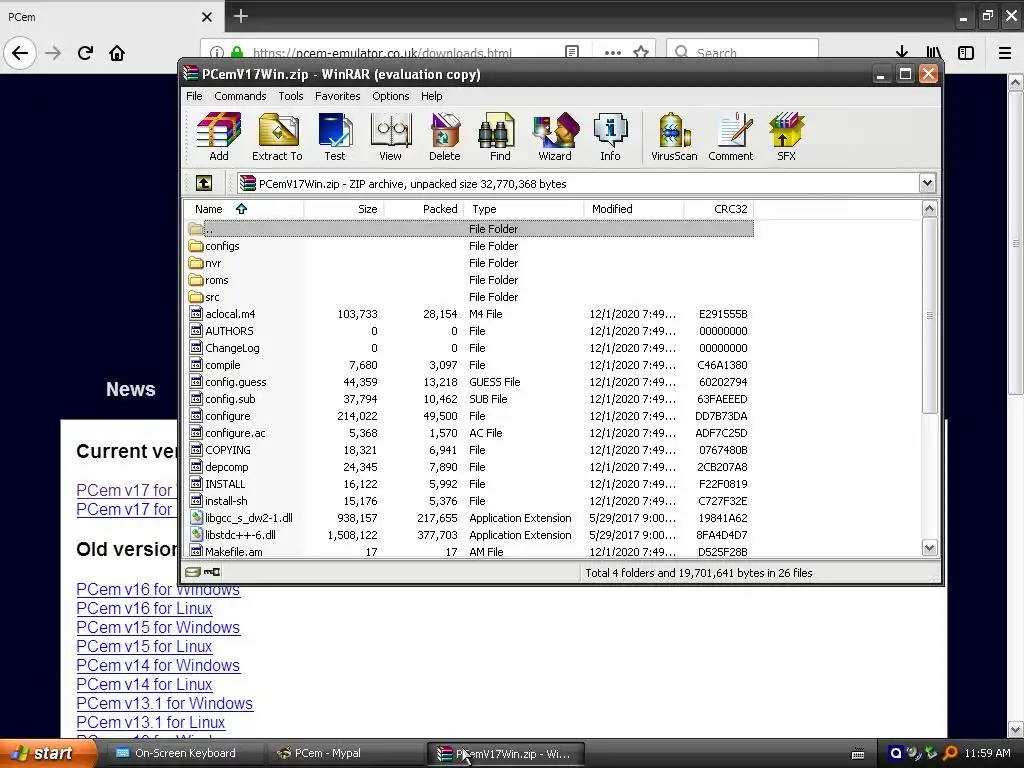
Task: Click the drive icon in WinRAR status bar
Action: (192, 572)
